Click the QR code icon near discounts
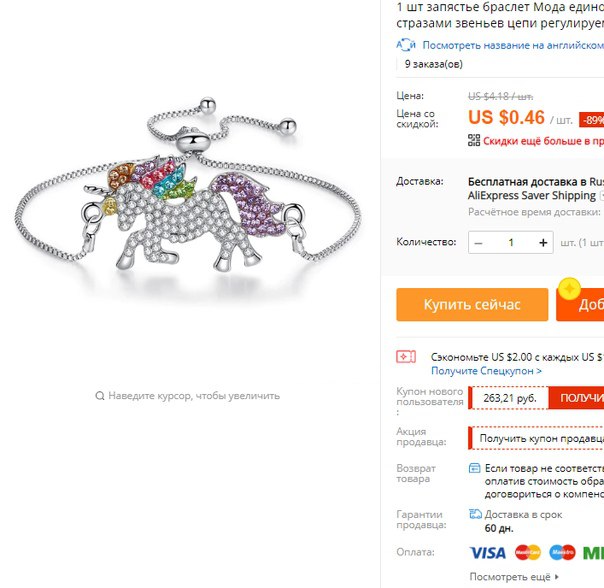Viewport: 604px width, 588px height. point(474,140)
